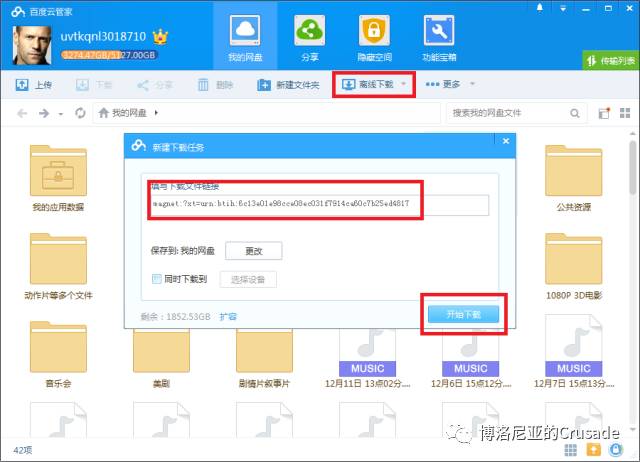The image size is (640, 462).
Task: Expand the 离线下载 dropdown arrow
Action: 404,84
